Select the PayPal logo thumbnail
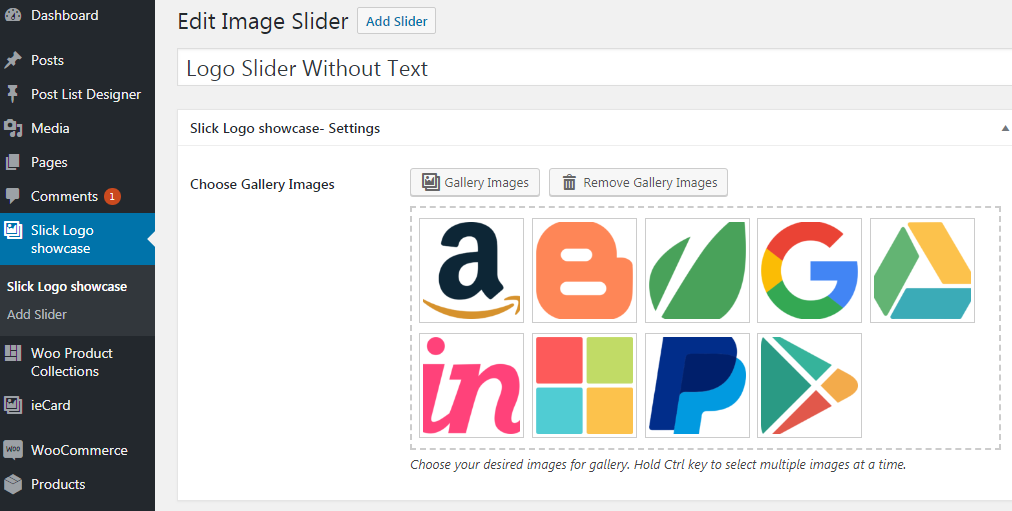The width and height of the screenshot is (1012, 511). [x=697, y=385]
